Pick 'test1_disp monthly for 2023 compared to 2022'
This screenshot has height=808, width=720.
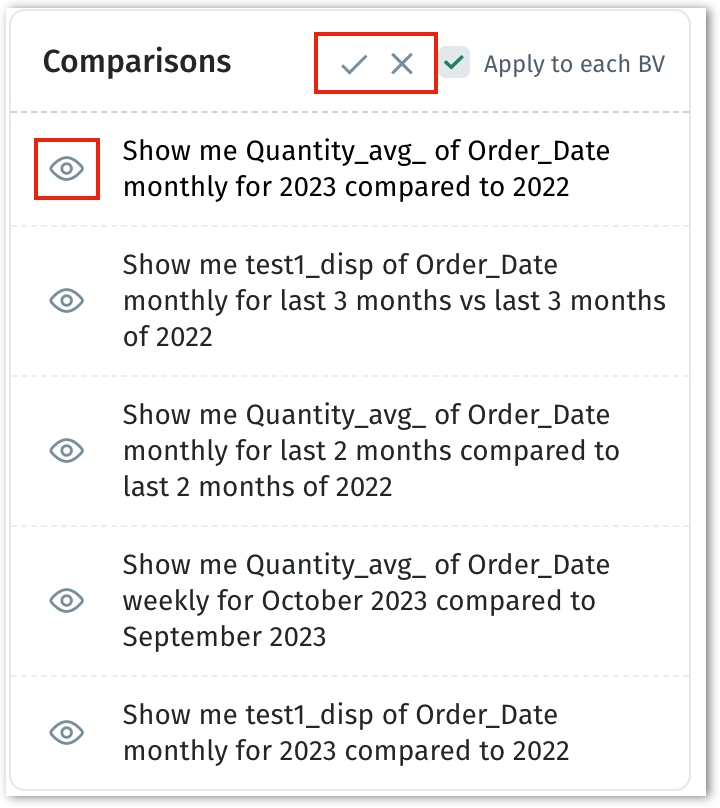point(345,732)
